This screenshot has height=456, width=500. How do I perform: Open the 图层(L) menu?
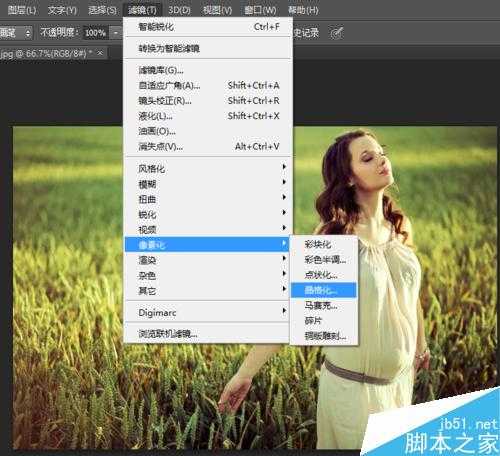[22, 10]
